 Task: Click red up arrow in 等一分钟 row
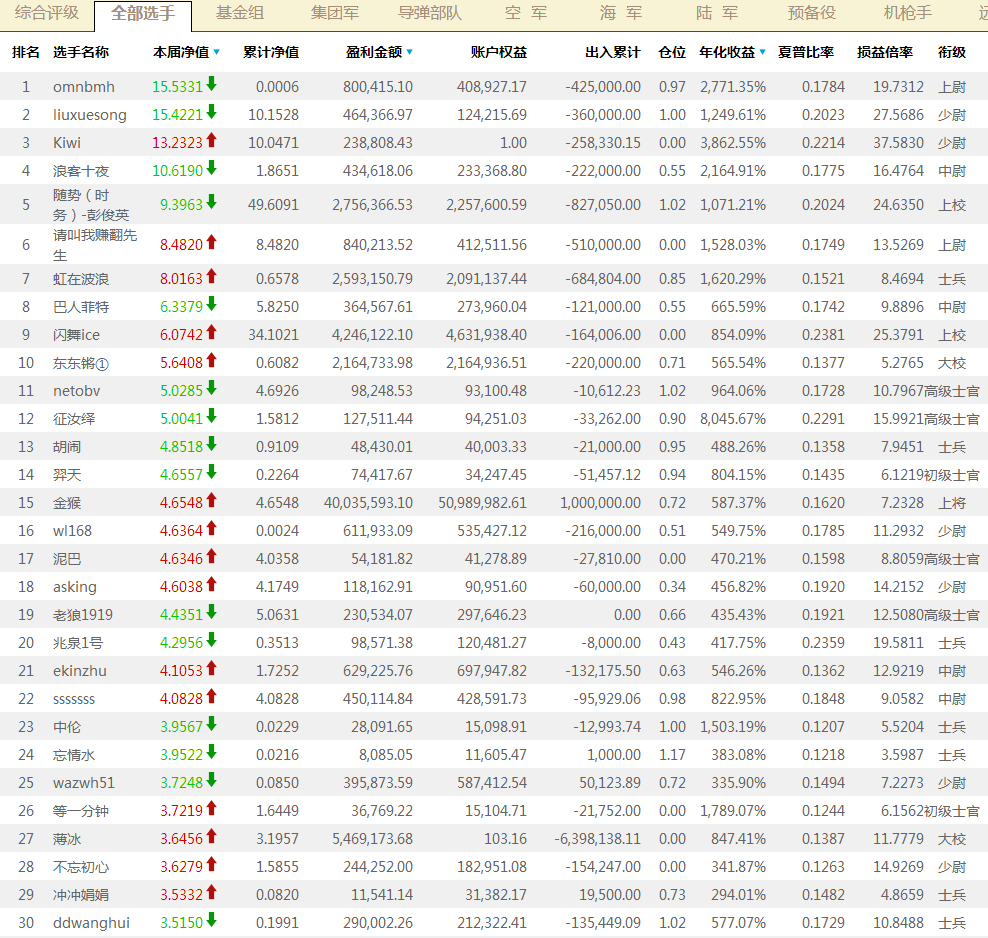coord(212,808)
